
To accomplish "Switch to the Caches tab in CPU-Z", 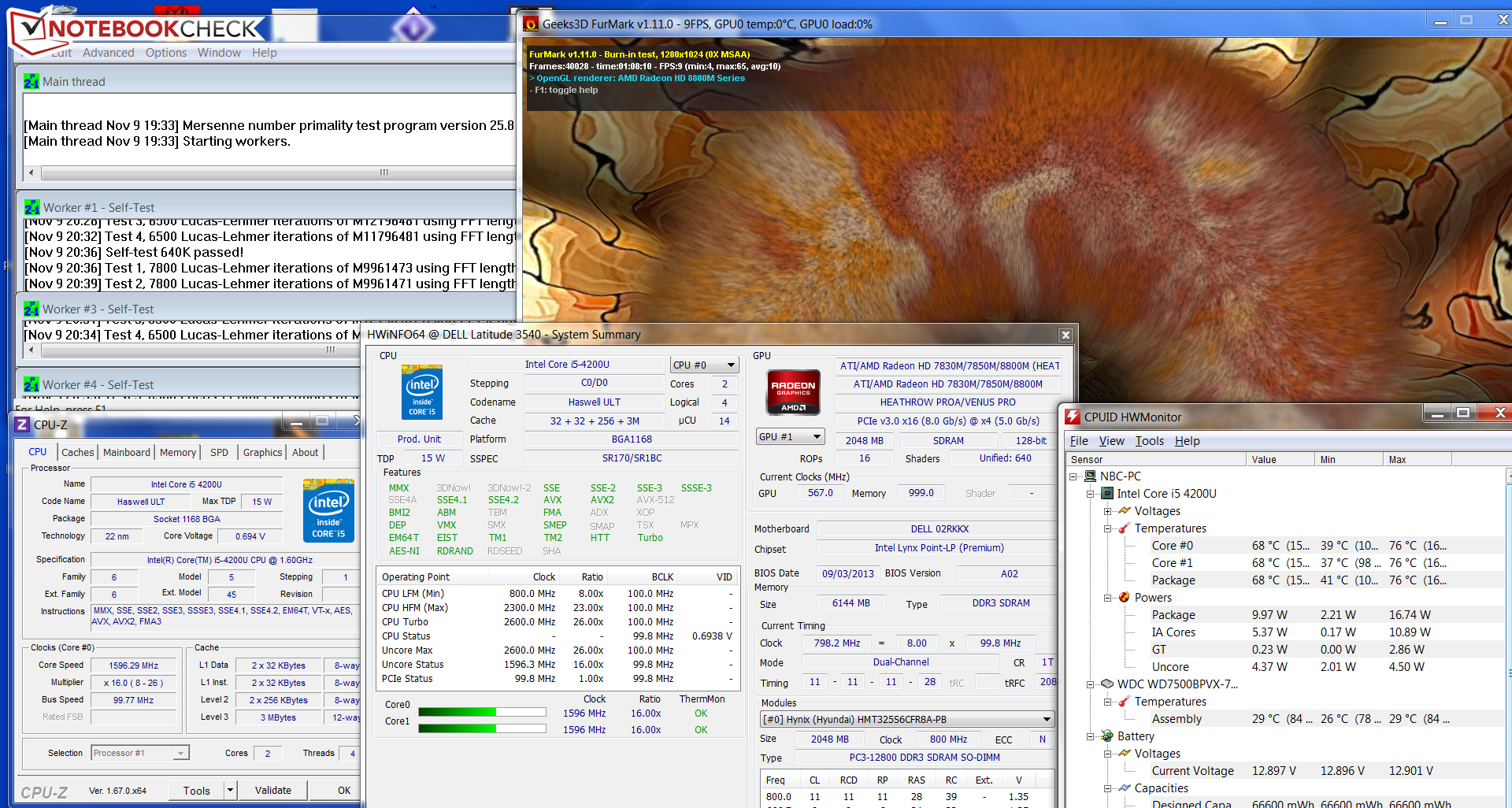I will tap(78, 452).
